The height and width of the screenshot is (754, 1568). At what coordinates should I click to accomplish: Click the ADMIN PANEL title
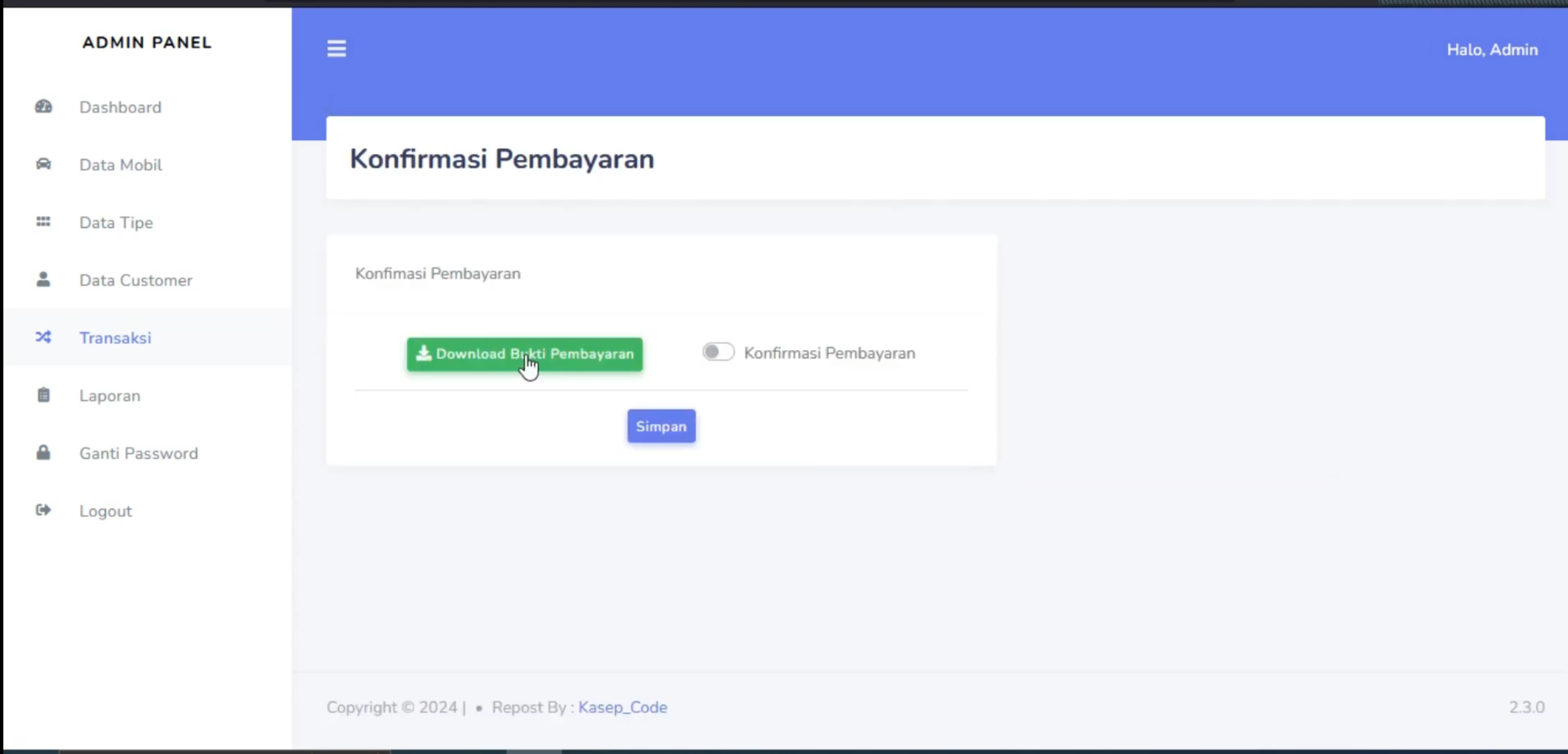pyautogui.click(x=147, y=42)
